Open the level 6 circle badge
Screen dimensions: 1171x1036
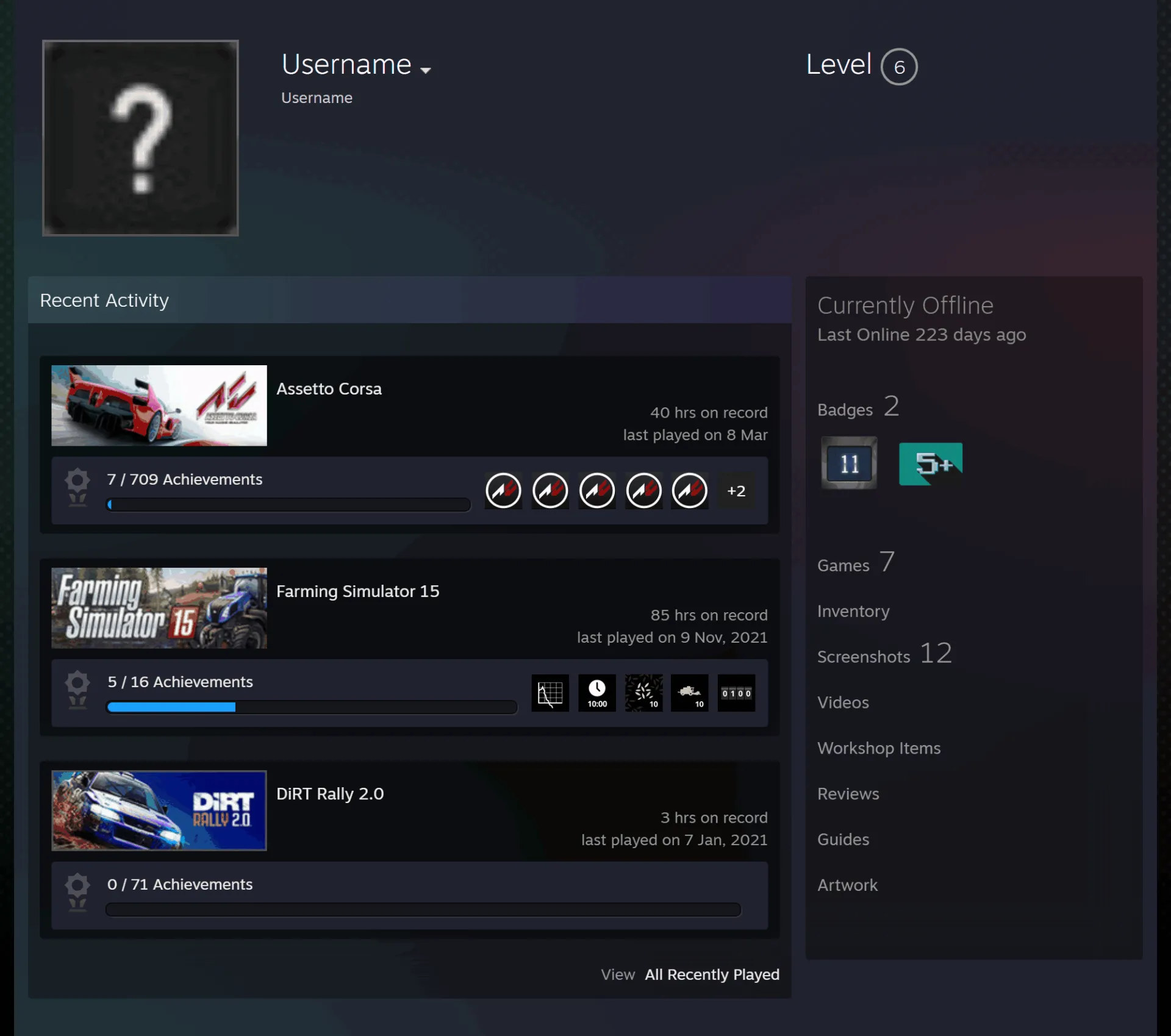899,66
